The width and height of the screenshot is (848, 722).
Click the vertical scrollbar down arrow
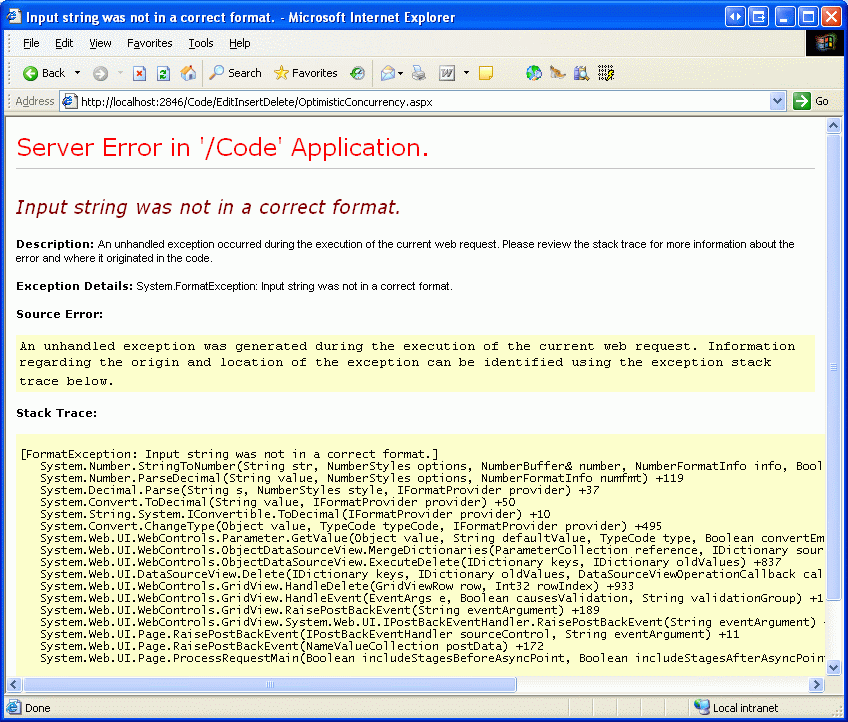[x=833, y=669]
